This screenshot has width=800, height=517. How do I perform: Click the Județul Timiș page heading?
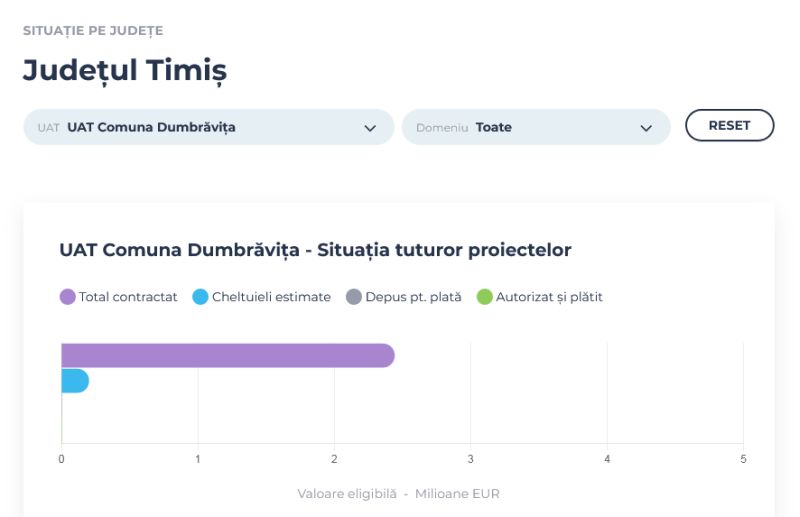(125, 70)
